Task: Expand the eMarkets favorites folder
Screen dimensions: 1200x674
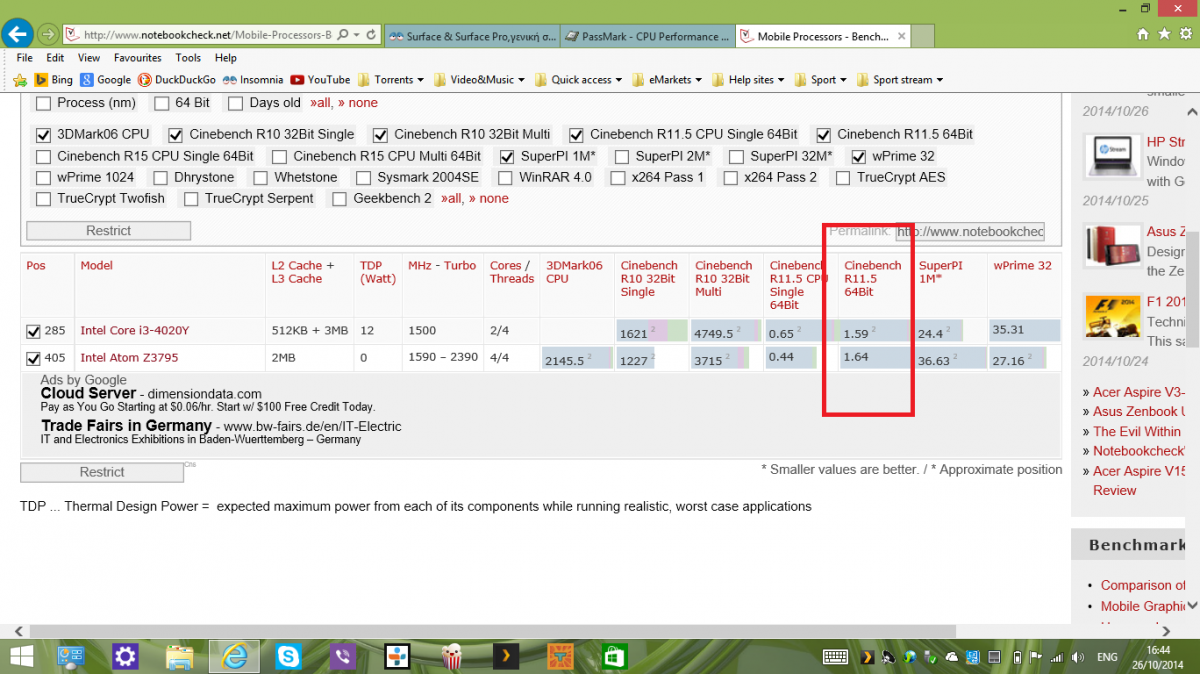Action: click(667, 80)
